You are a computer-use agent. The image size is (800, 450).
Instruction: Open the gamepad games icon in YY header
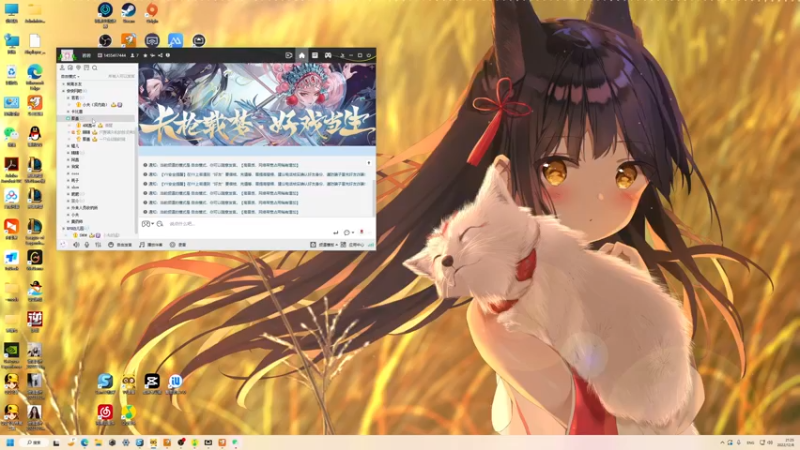click(328, 55)
